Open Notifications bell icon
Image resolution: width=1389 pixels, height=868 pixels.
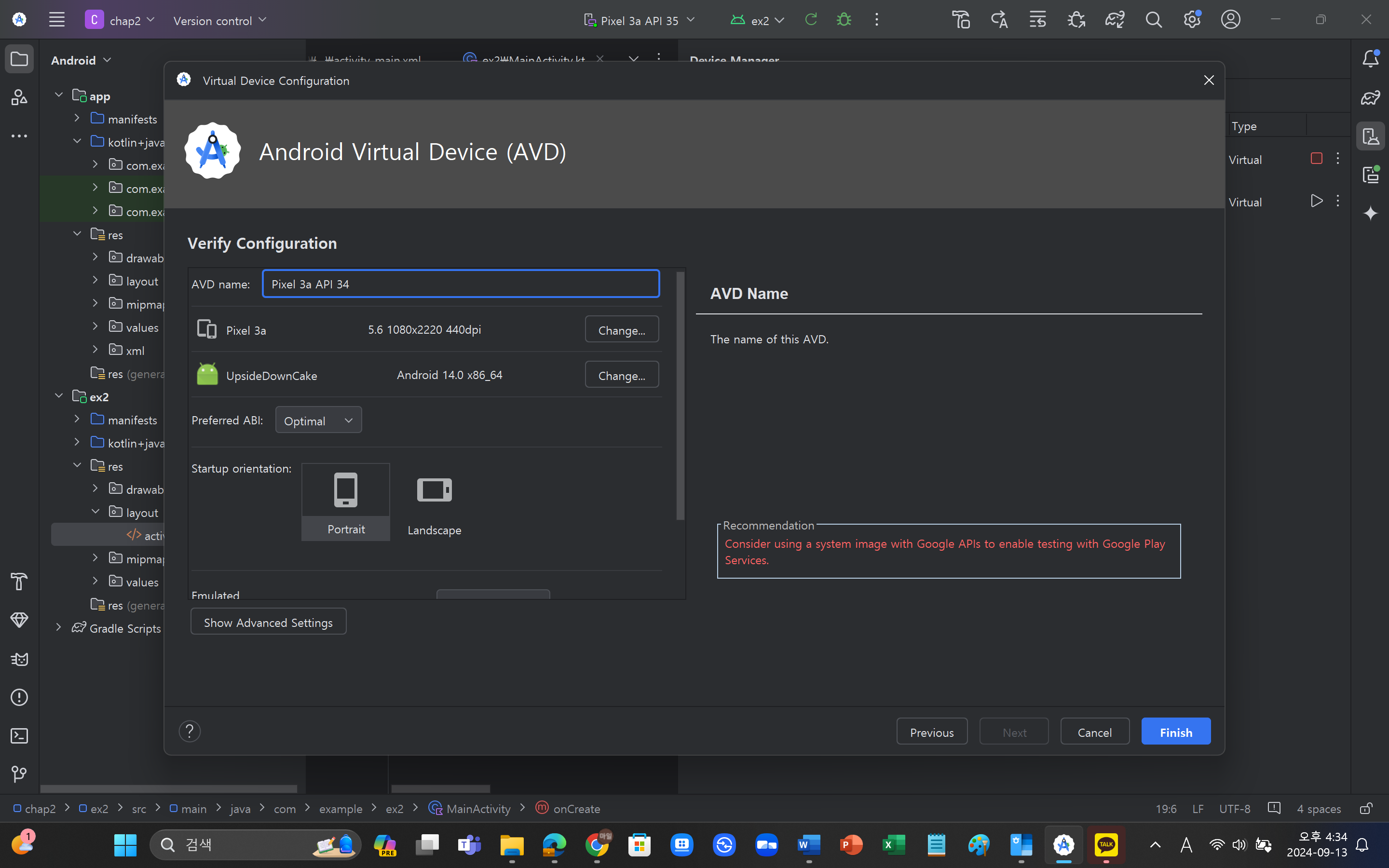point(1371,58)
